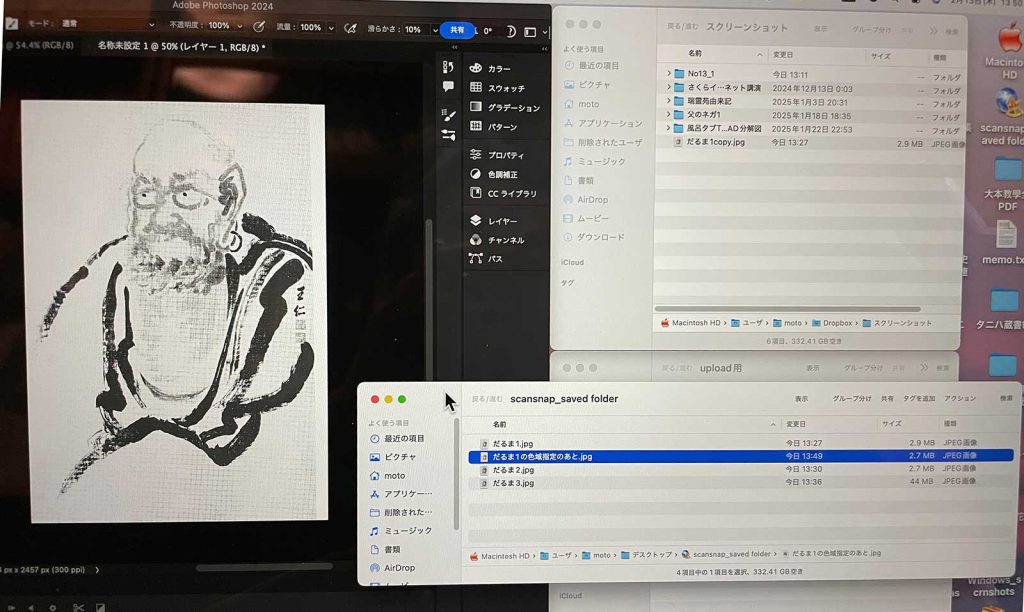Viewport: 1024px width, 612px height.
Task: Click AirDrop in scansnap_saved folder sidebar
Action: click(400, 568)
